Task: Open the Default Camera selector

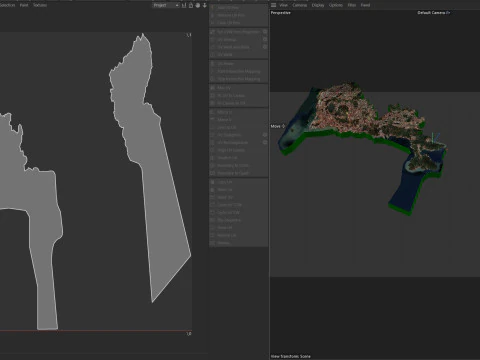Action: tap(434, 13)
